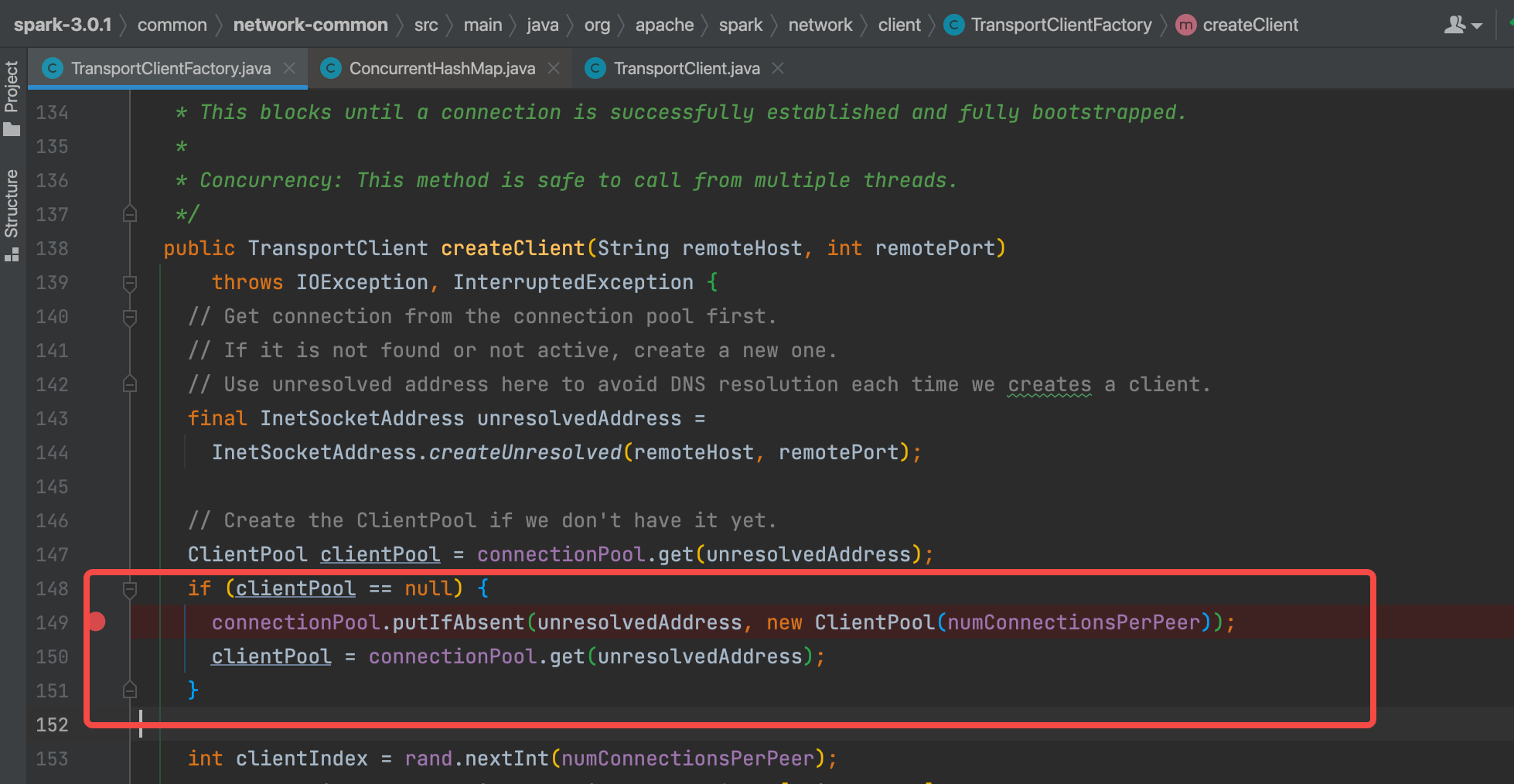Screen dimensions: 1514x784
Task: Click the class icon on TransportClientFactory.java tab
Action: (53, 69)
